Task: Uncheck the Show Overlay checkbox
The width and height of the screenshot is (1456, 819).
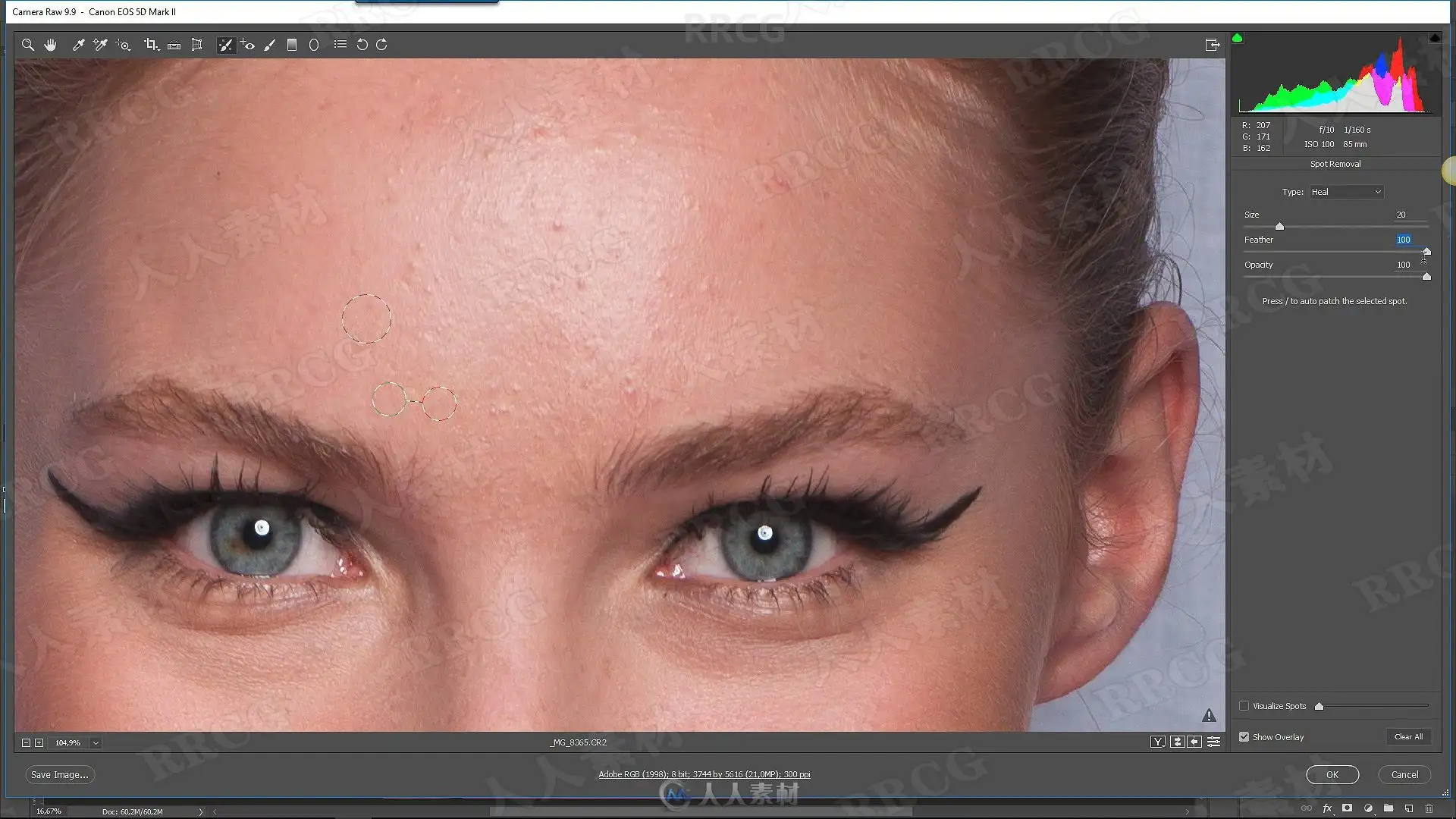Action: pyautogui.click(x=1244, y=737)
